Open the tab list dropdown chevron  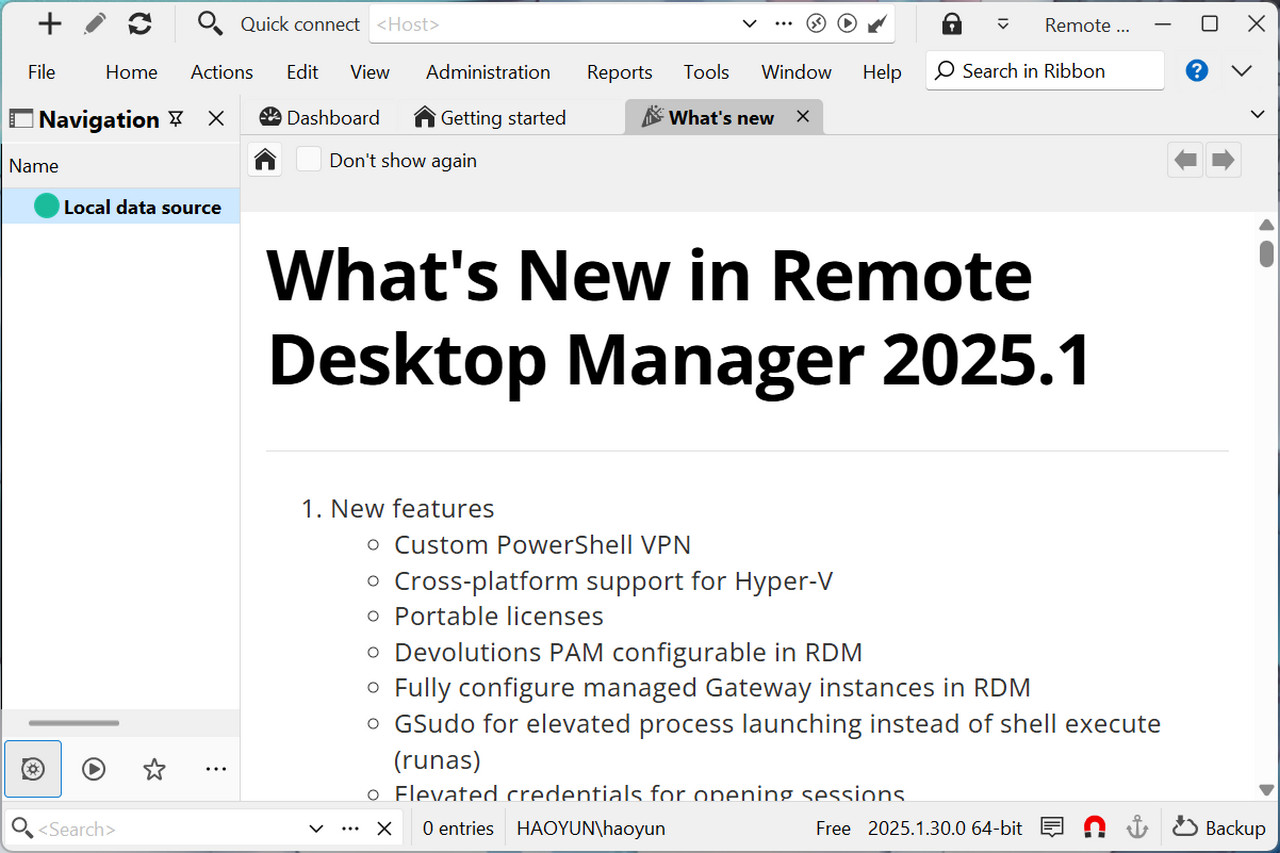(1258, 115)
